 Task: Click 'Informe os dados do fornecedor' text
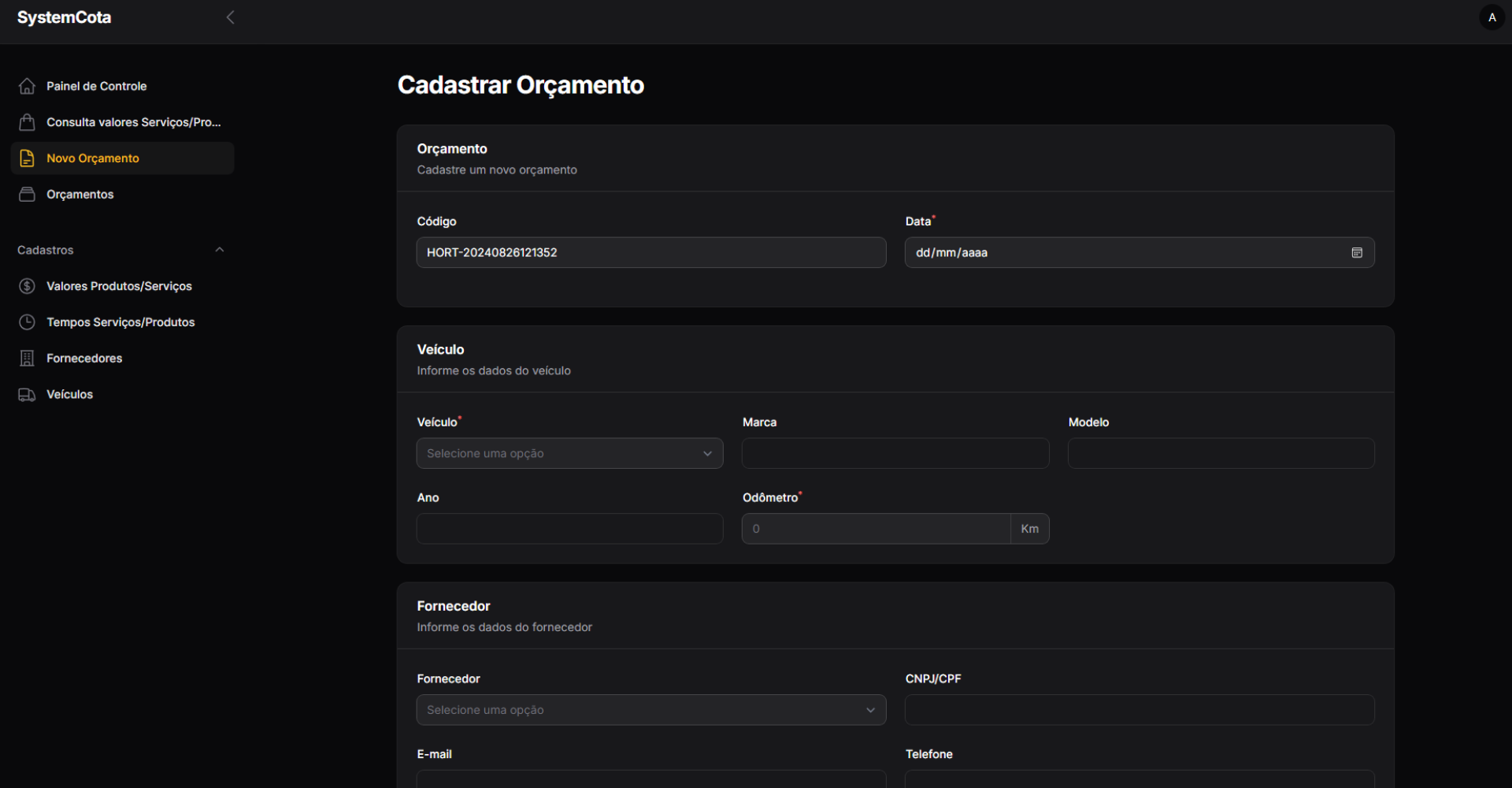504,627
